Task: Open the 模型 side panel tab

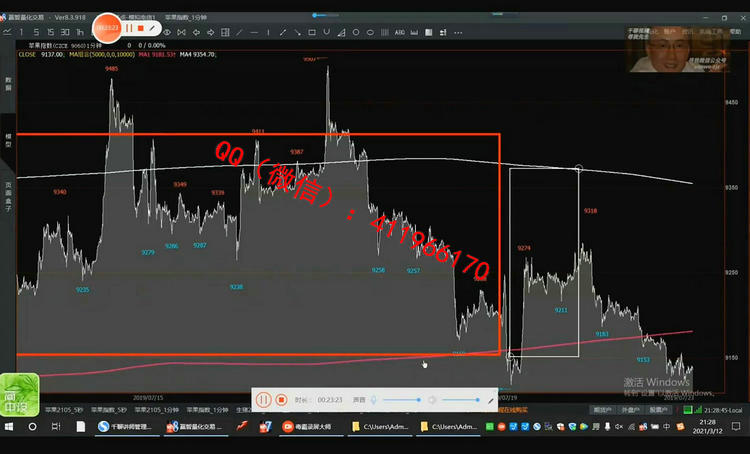Action: point(8,140)
